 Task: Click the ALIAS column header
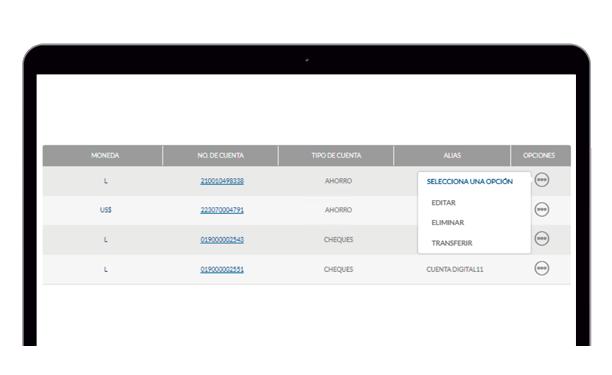pos(452,155)
